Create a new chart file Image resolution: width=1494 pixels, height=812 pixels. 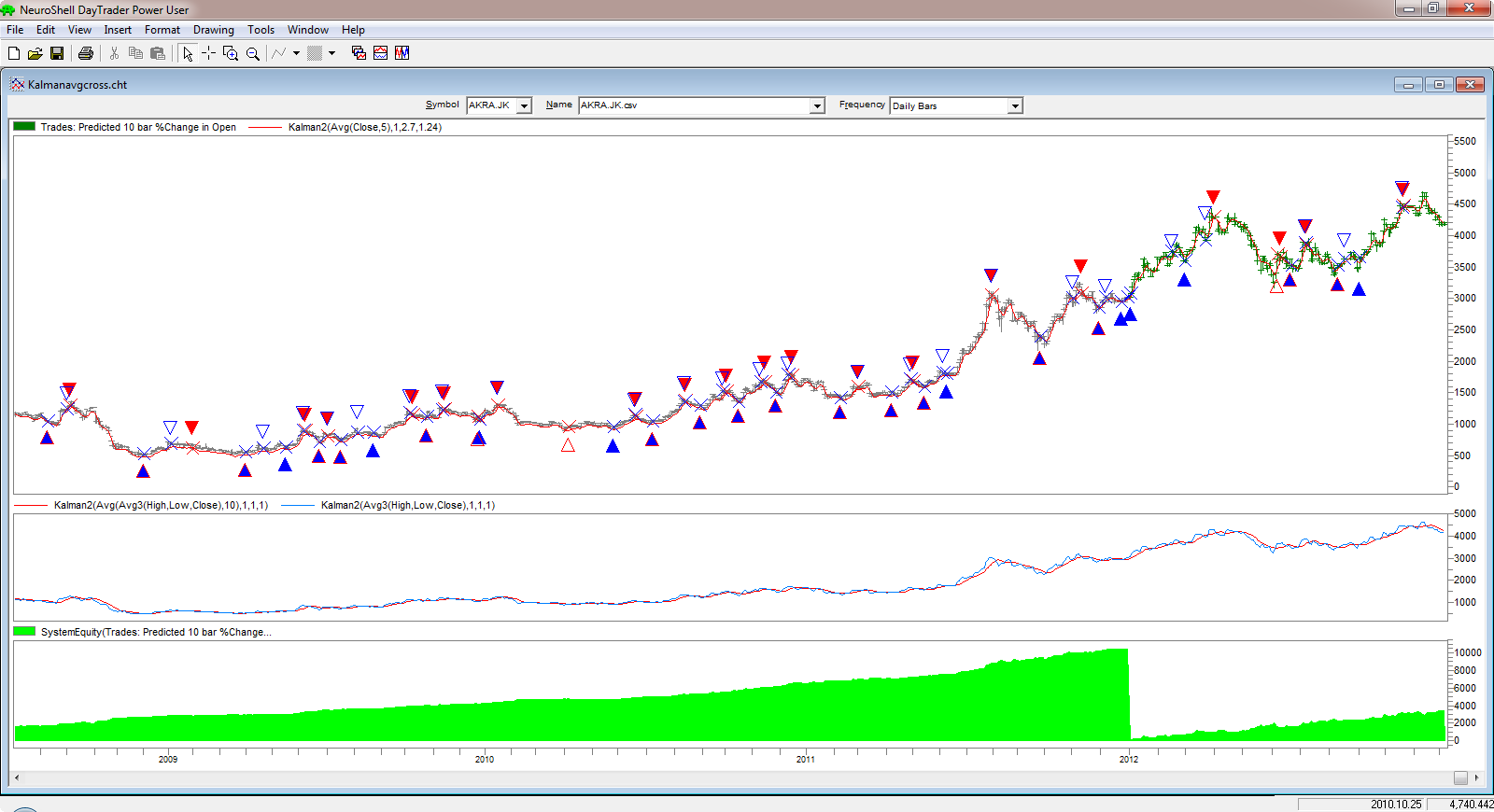click(14, 53)
